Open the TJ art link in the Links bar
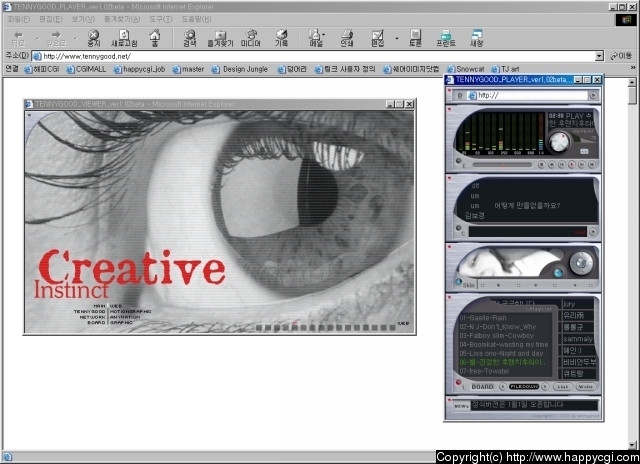This screenshot has width=640, height=464. (x=505, y=69)
